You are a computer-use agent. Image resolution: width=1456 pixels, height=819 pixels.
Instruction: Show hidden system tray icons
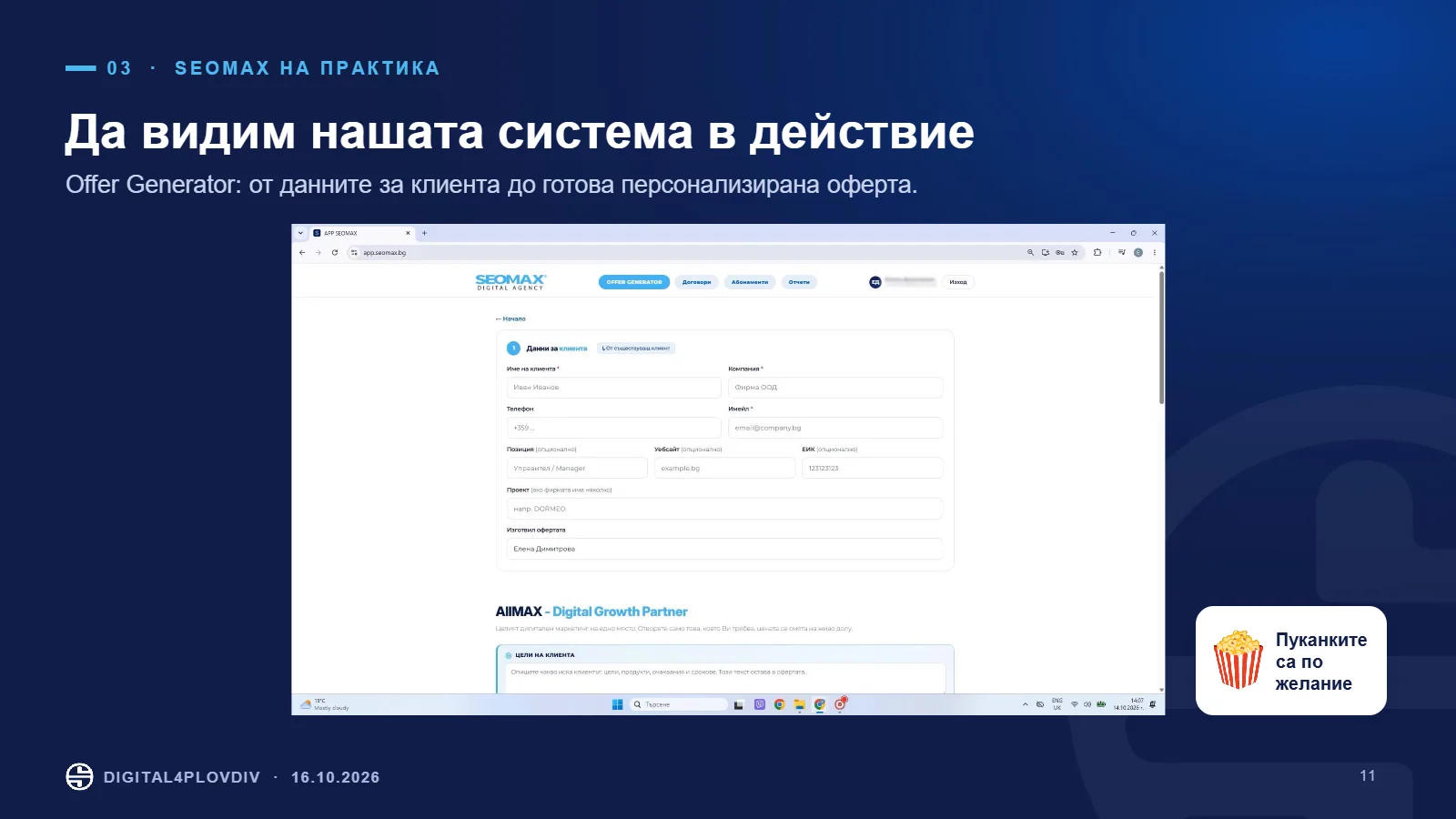point(1026,704)
